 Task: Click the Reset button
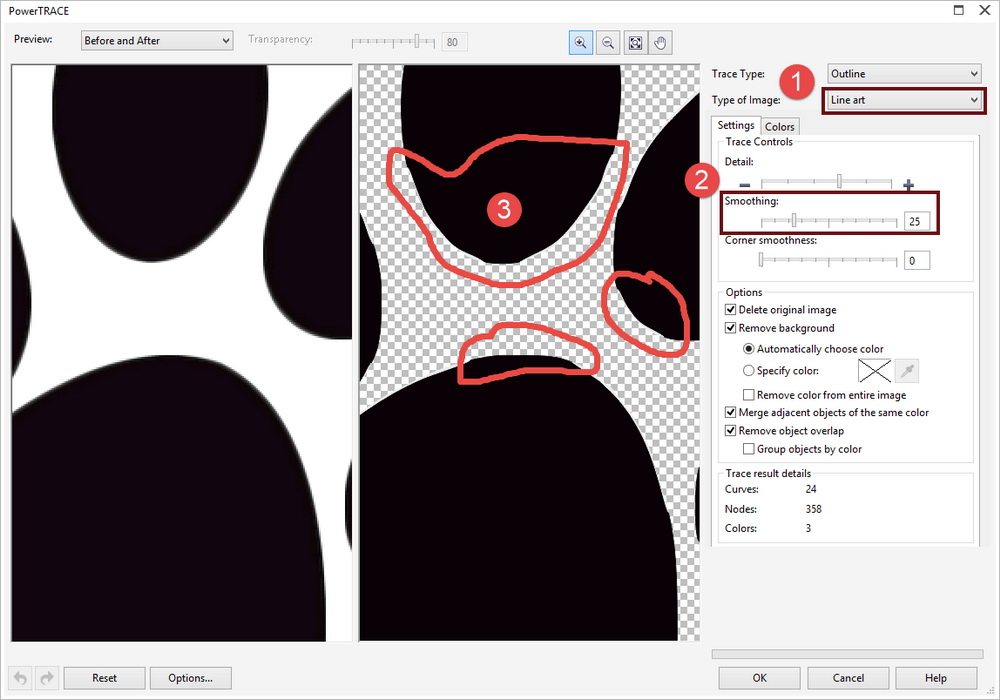pyautogui.click(x=105, y=678)
